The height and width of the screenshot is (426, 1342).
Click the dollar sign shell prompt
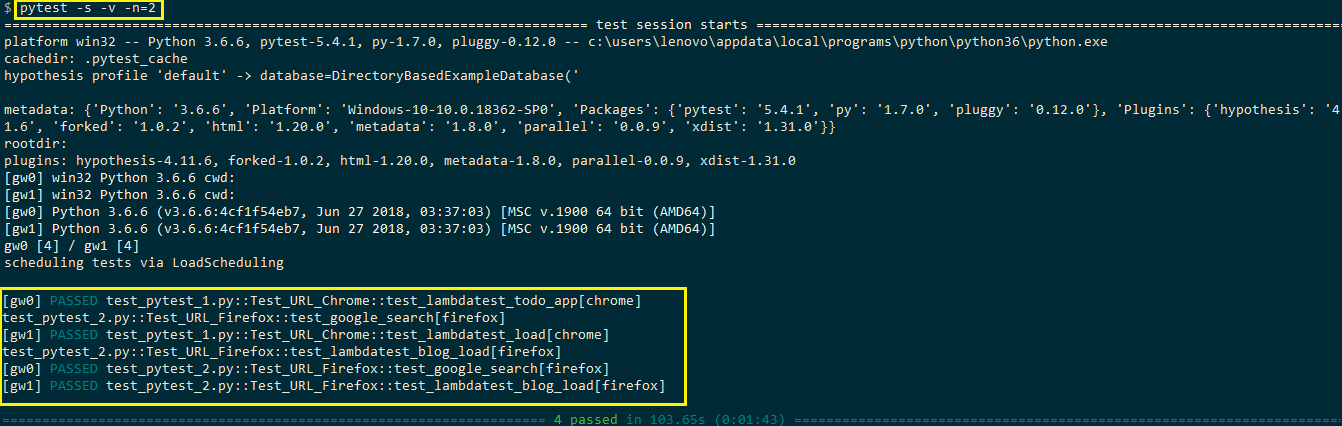(7, 10)
